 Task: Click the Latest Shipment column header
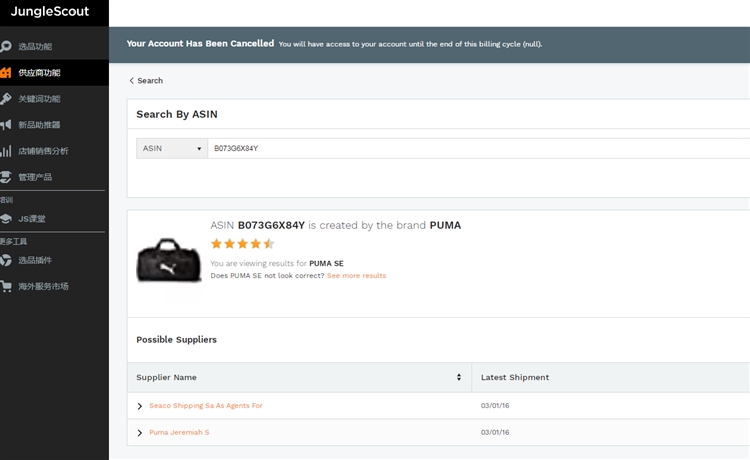coord(515,377)
